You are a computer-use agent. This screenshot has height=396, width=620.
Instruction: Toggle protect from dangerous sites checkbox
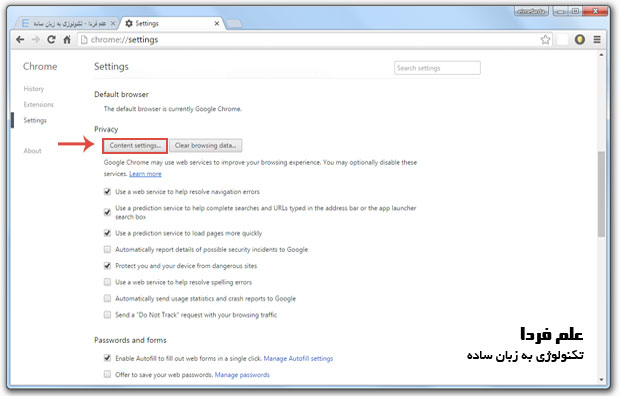(107, 266)
